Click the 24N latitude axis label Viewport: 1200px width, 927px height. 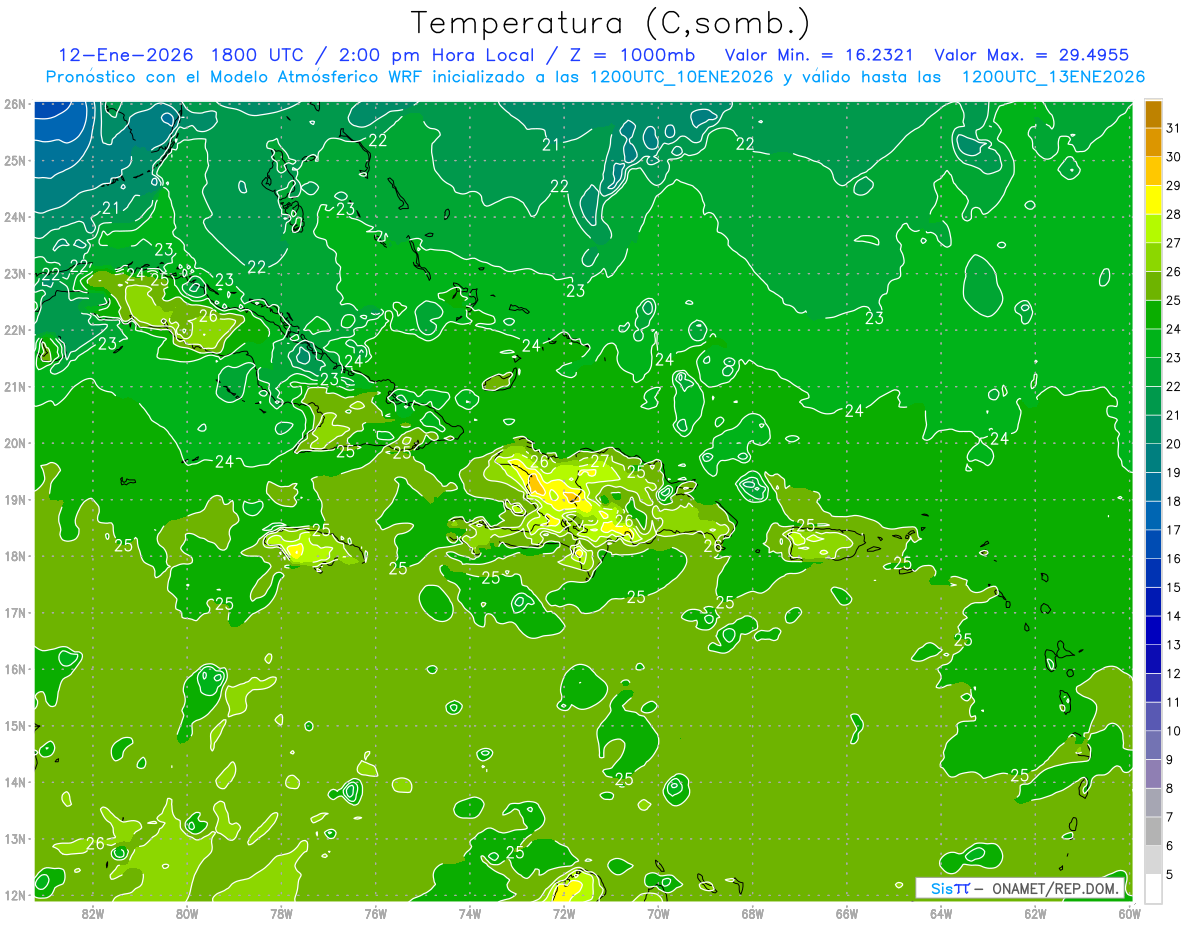pos(14,217)
